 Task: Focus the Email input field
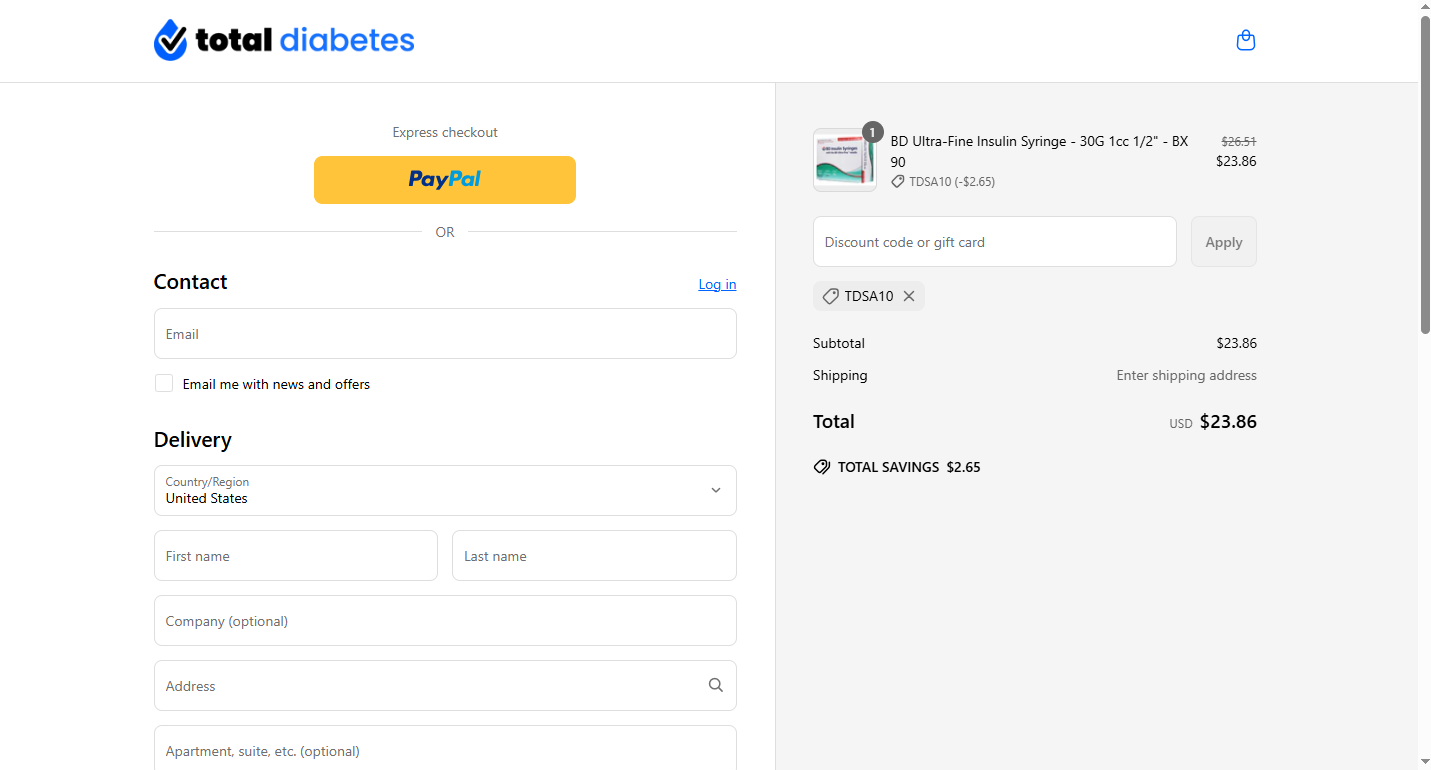point(445,334)
